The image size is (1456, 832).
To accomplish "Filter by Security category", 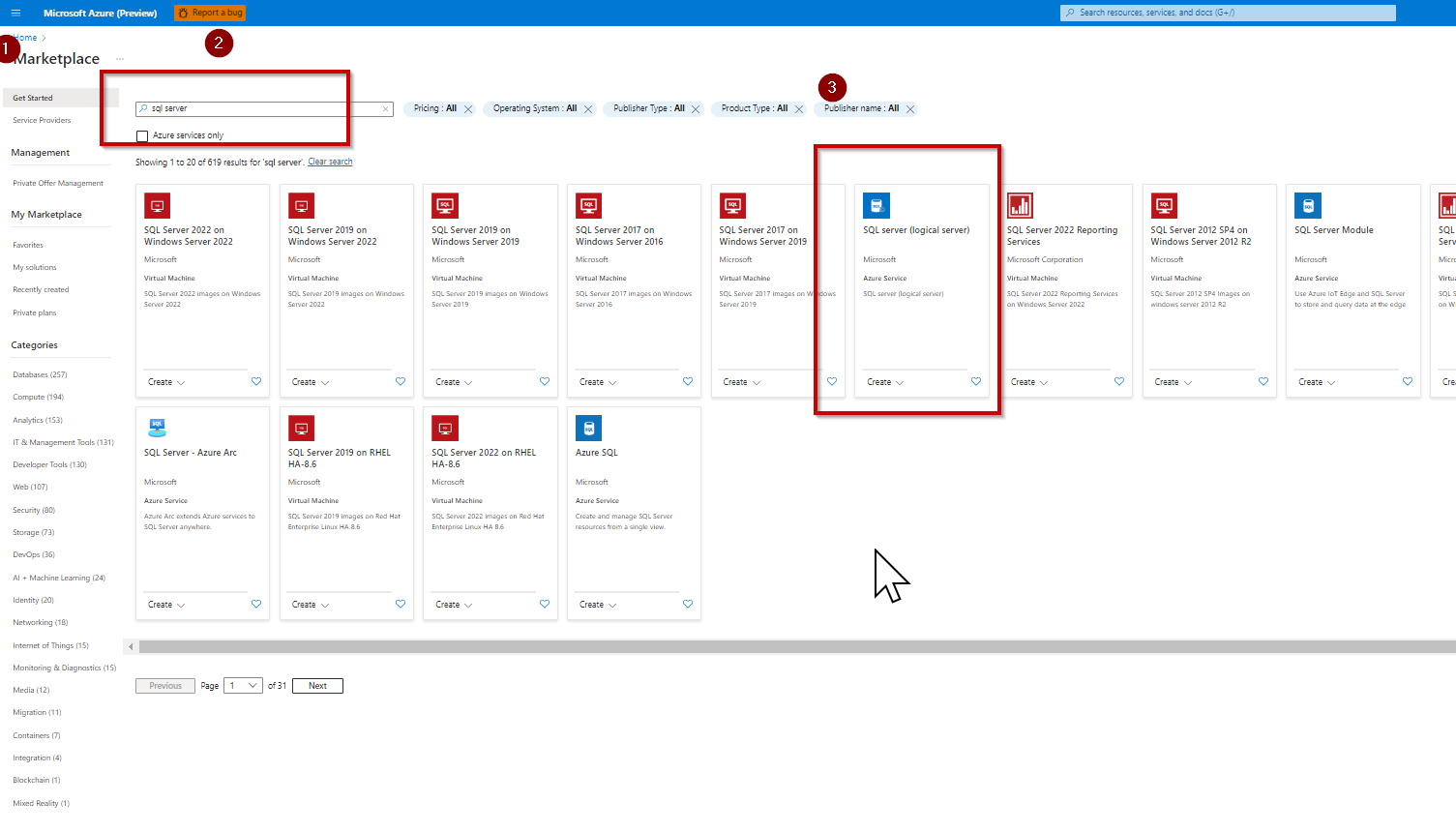I will click(34, 510).
